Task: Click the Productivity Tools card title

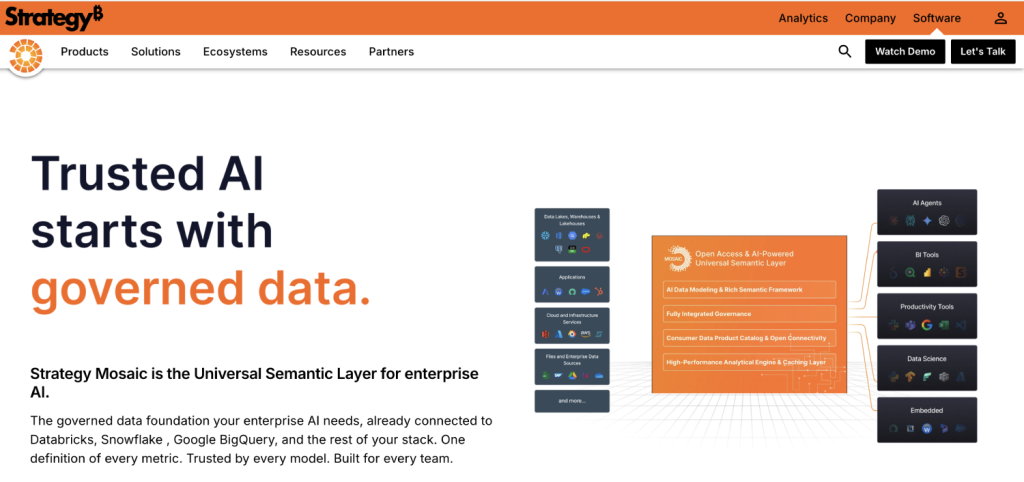Action: pyautogui.click(x=927, y=307)
